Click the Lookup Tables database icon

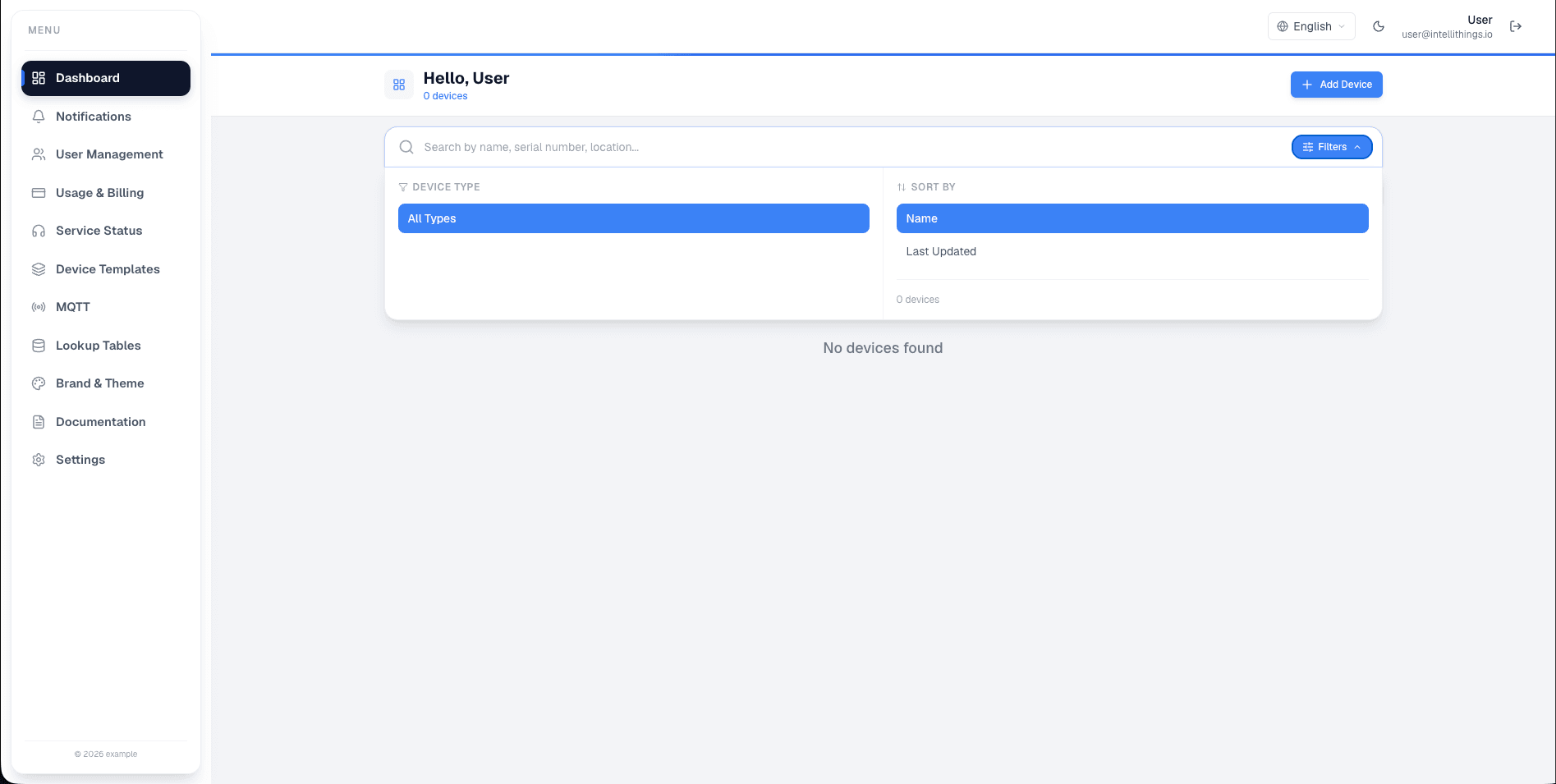[x=39, y=346]
